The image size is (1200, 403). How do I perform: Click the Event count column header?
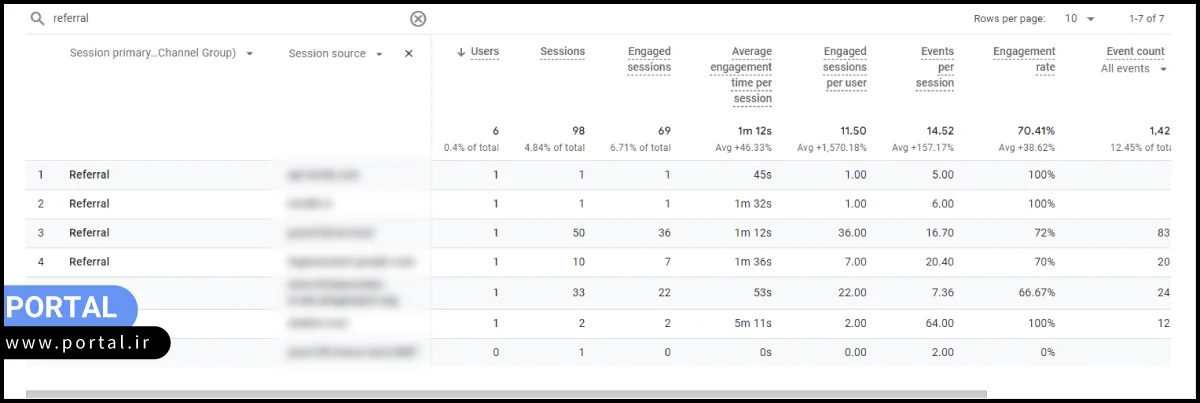1135,52
